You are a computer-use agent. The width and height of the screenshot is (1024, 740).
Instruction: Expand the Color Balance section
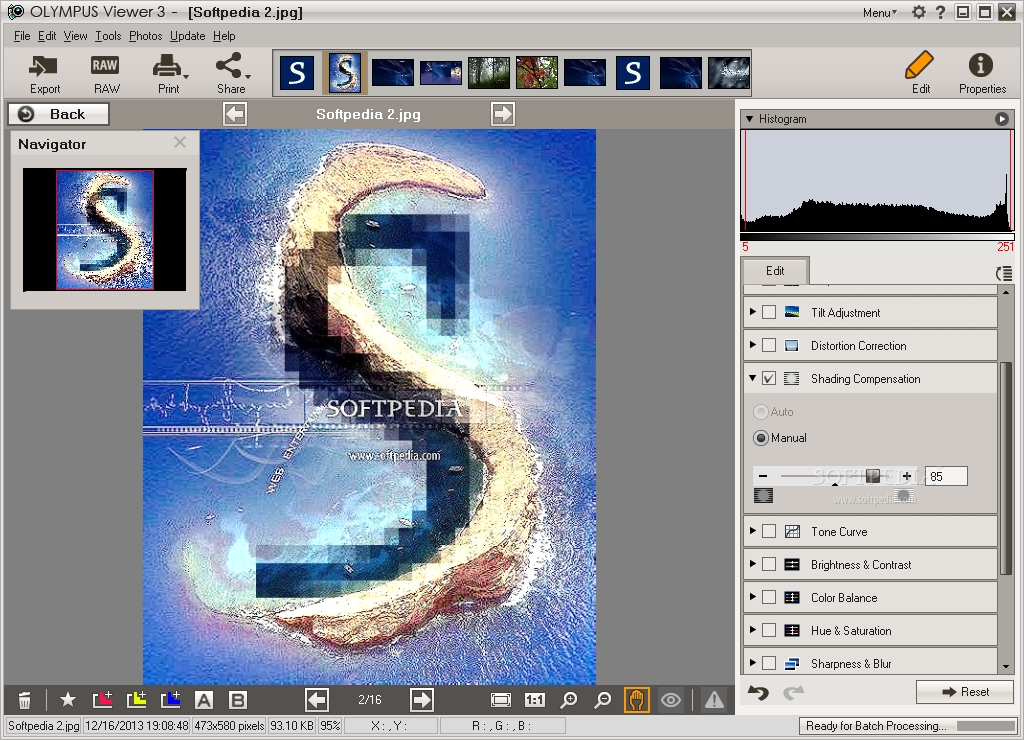coord(752,596)
